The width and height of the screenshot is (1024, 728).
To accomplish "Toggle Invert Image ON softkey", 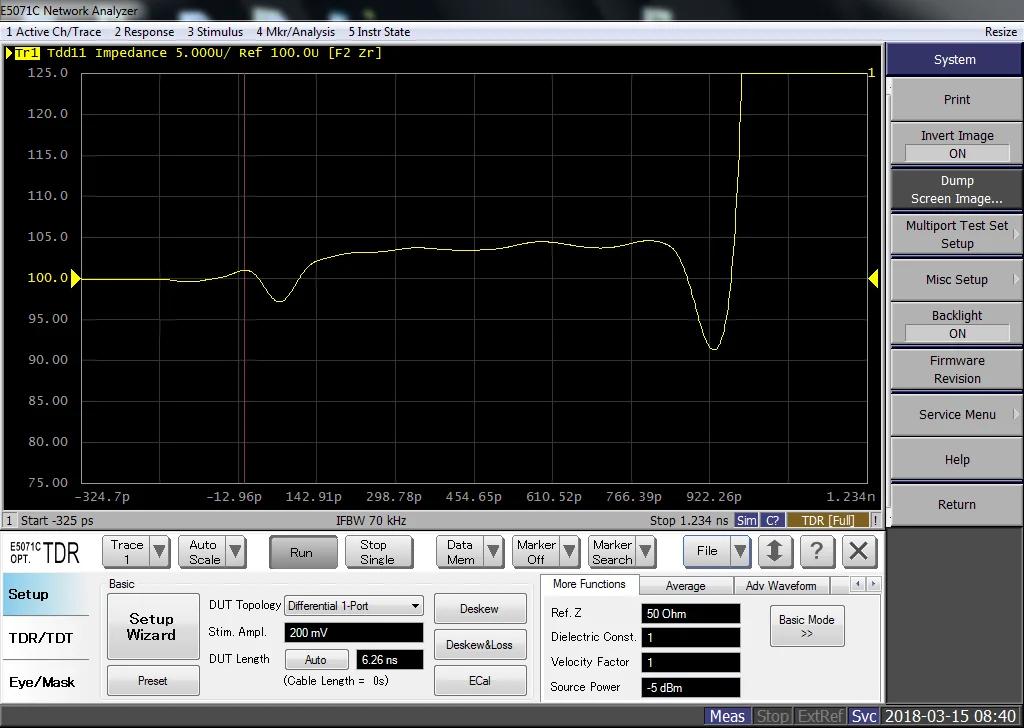I will tap(957, 144).
